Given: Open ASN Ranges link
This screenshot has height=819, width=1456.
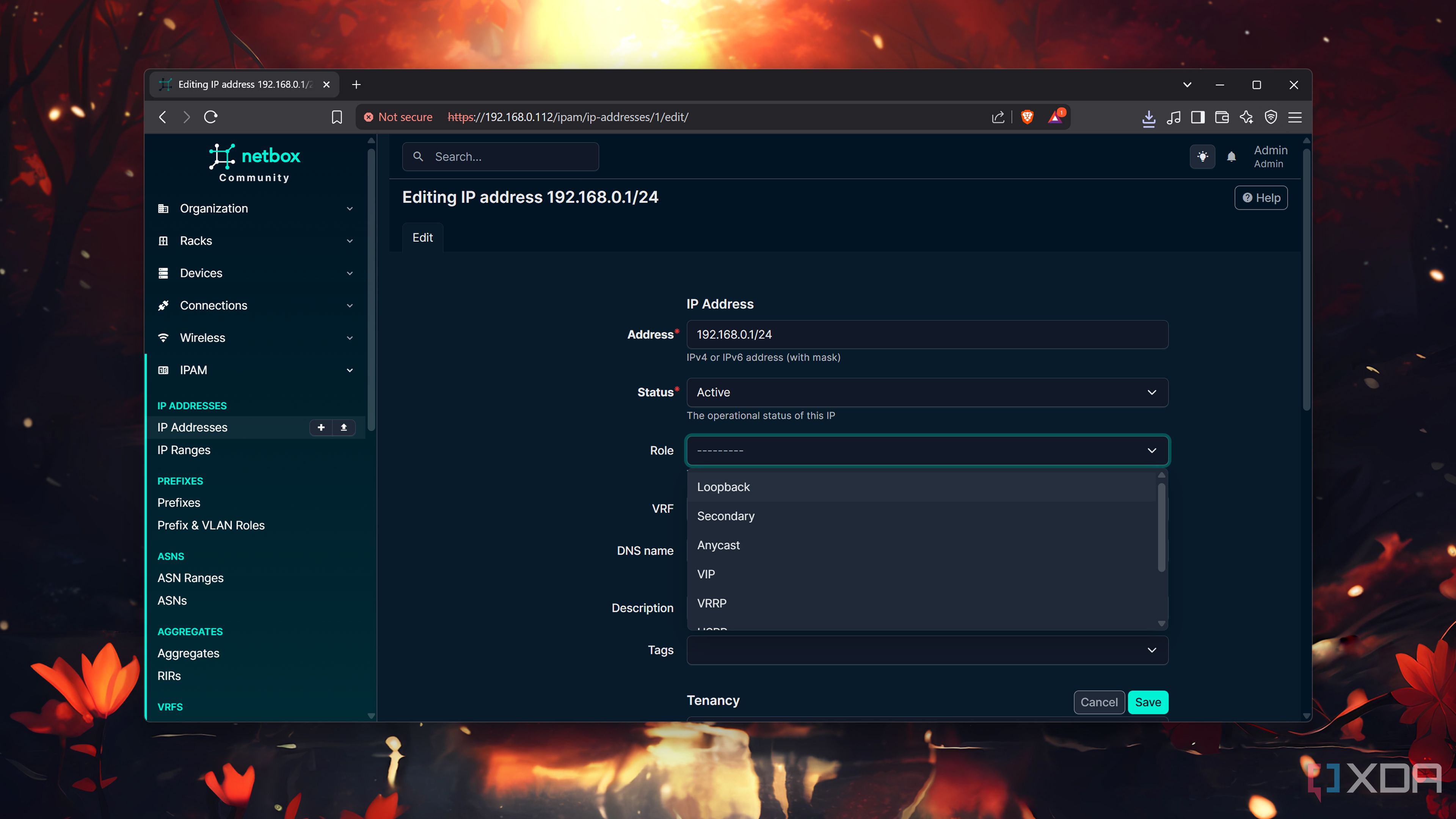Looking at the screenshot, I should (x=190, y=577).
